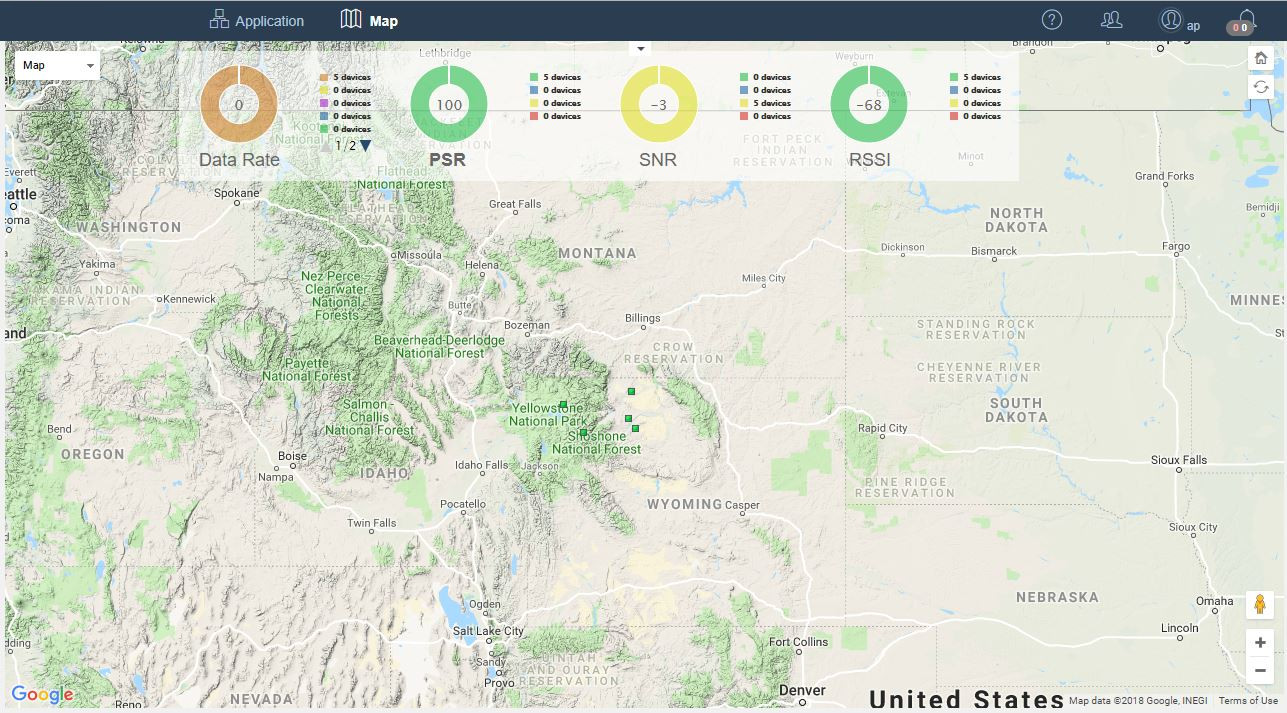This screenshot has width=1287, height=713.
Task: Click the Spokane city label
Action: click(x=237, y=193)
